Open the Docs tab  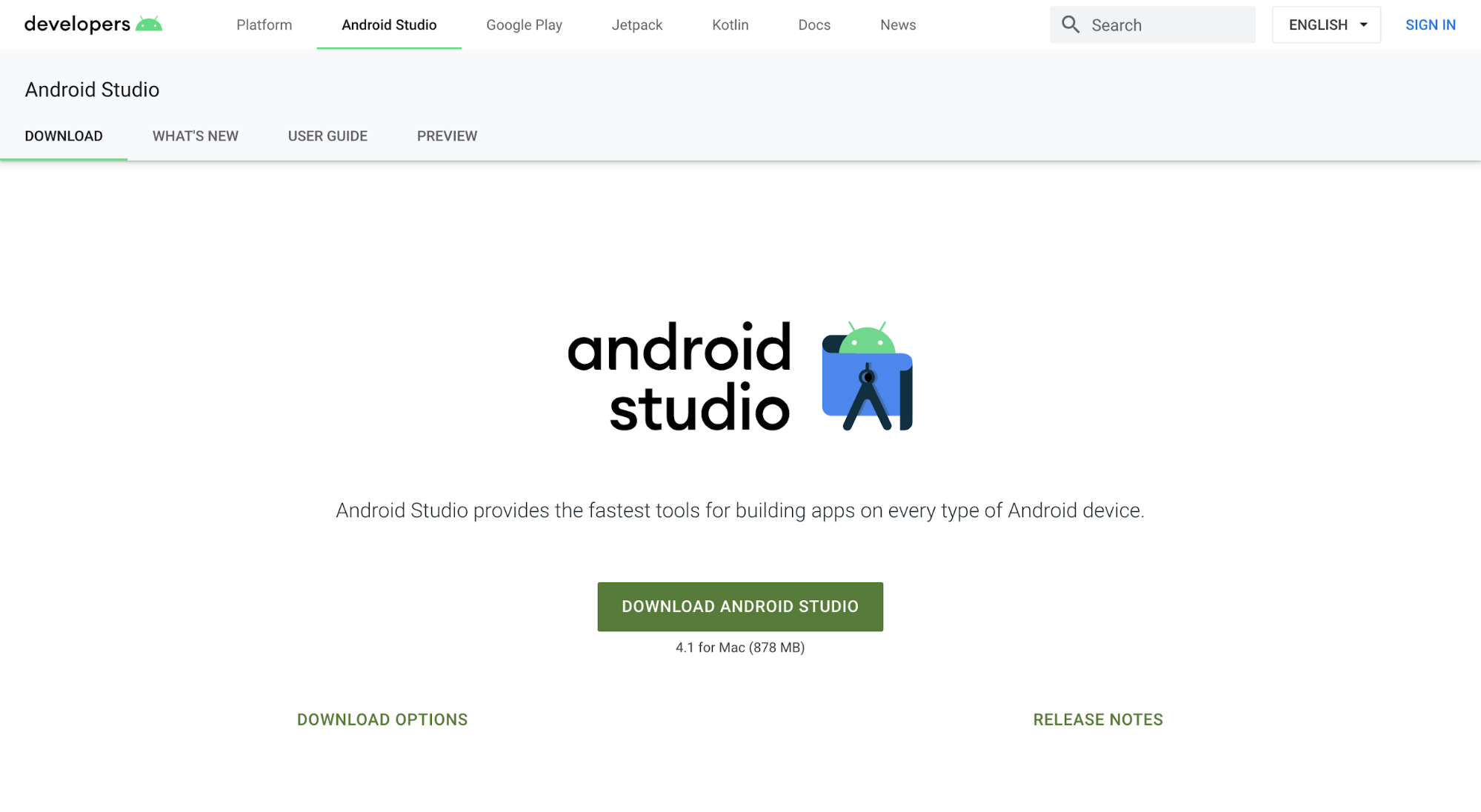[x=814, y=24]
